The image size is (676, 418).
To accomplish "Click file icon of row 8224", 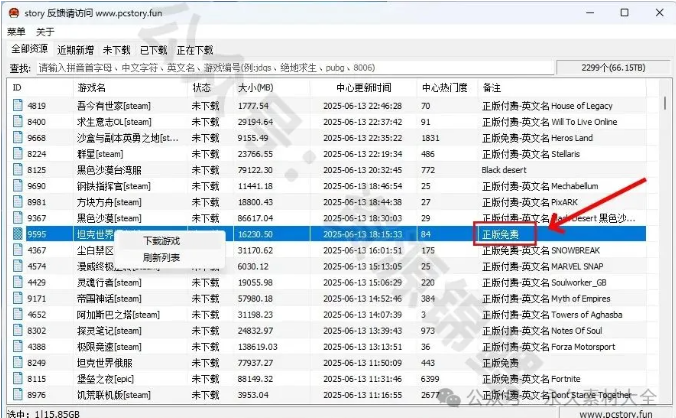I will click(x=18, y=153).
